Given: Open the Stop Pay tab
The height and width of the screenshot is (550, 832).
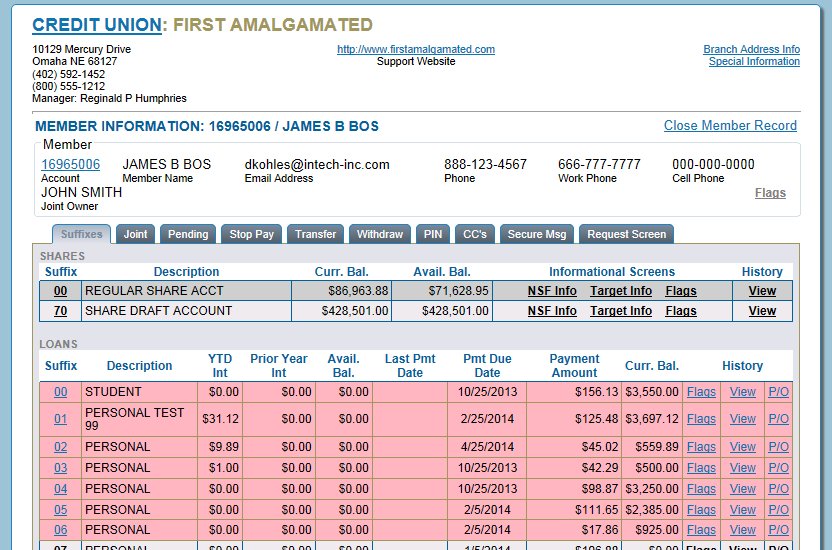Looking at the screenshot, I should point(251,234).
